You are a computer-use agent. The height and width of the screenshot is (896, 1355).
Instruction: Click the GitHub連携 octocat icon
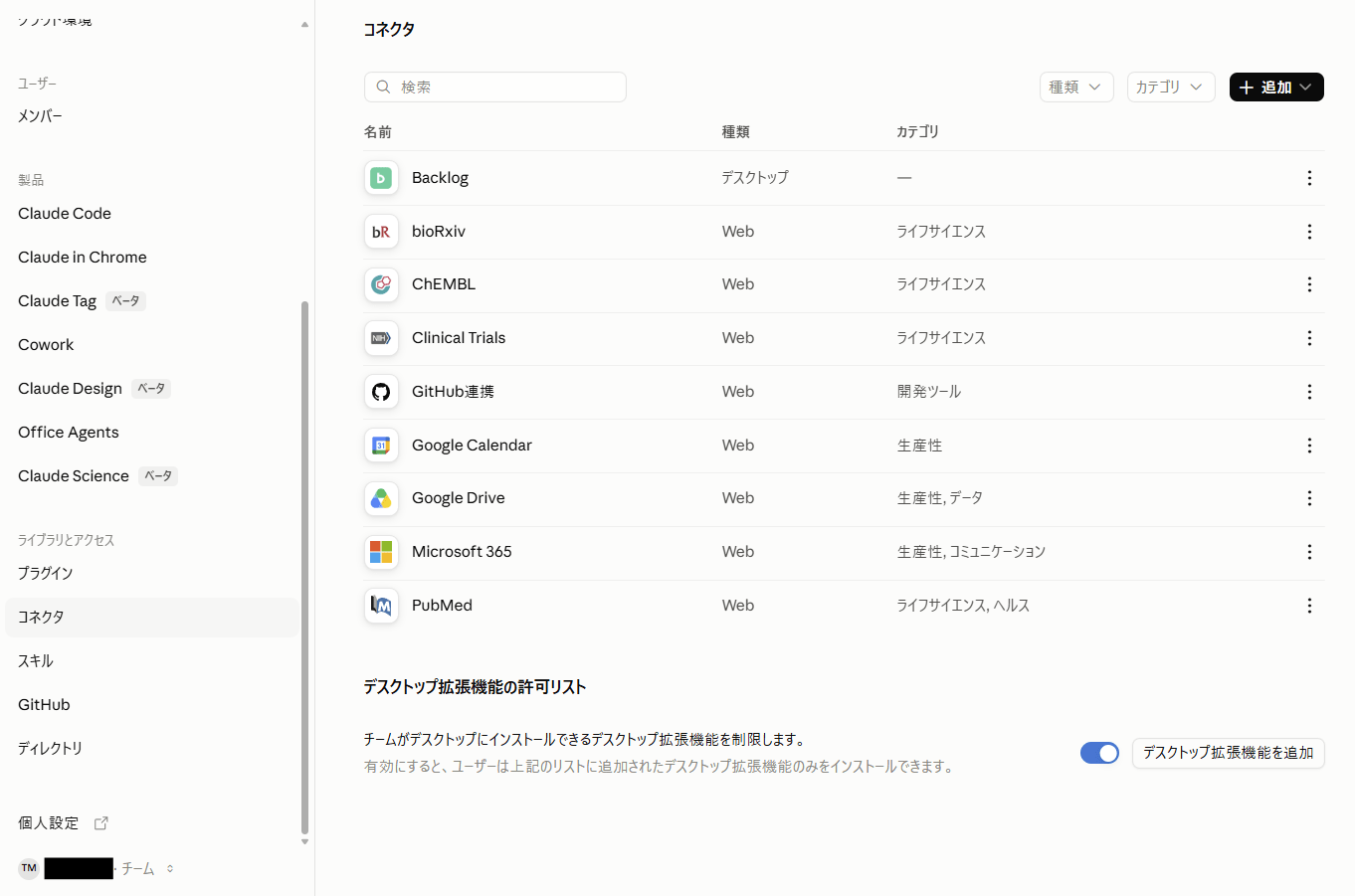(x=381, y=392)
